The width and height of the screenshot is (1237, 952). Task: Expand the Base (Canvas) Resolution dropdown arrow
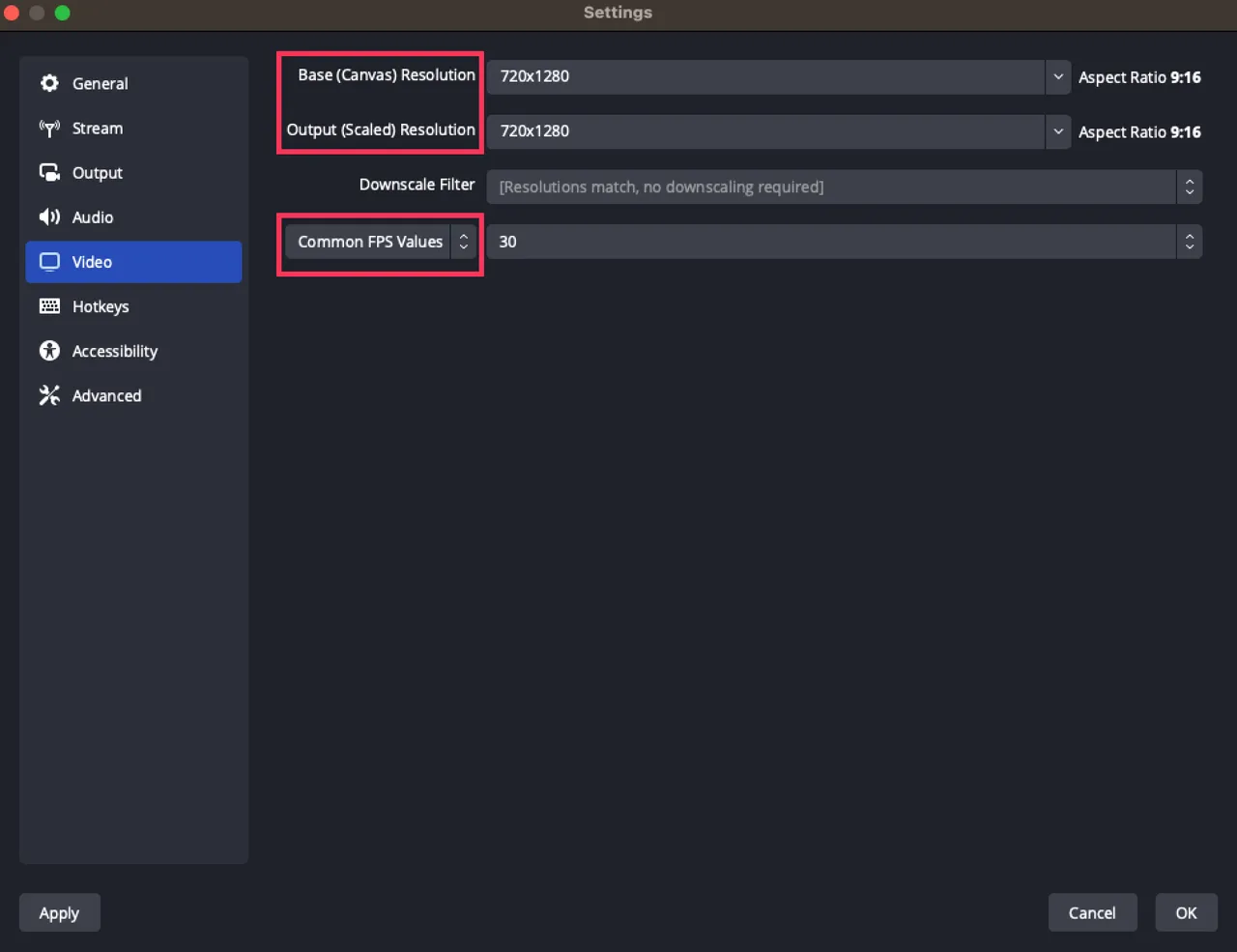click(1058, 76)
